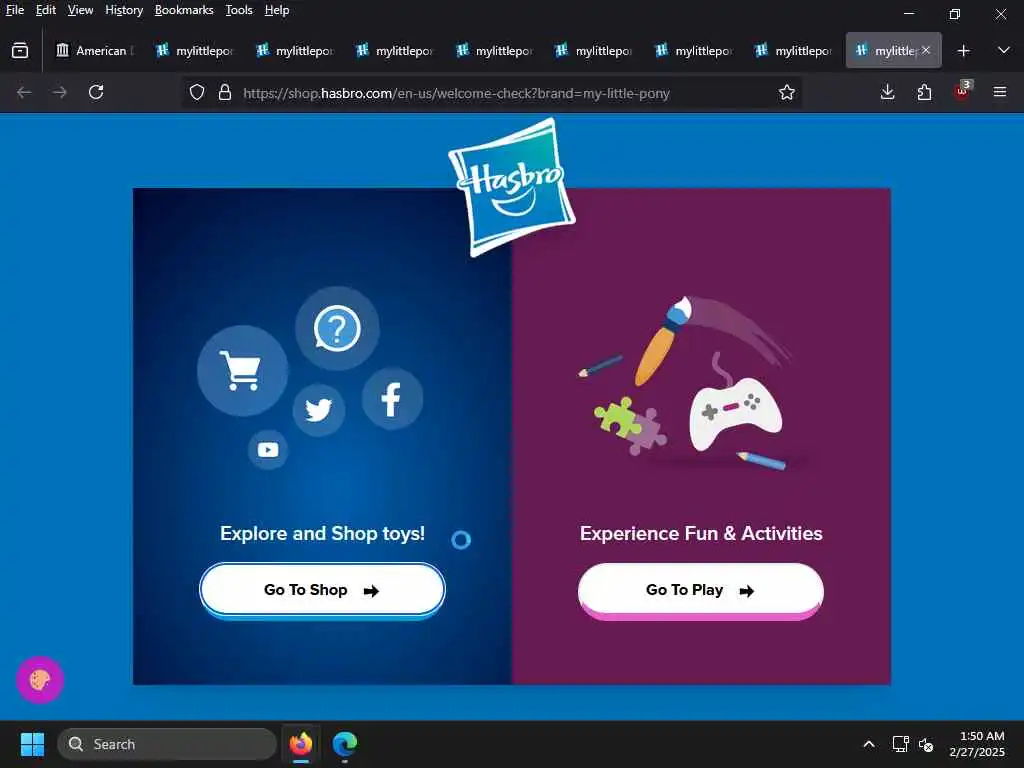
Task: Open the View menu
Action: tap(80, 10)
